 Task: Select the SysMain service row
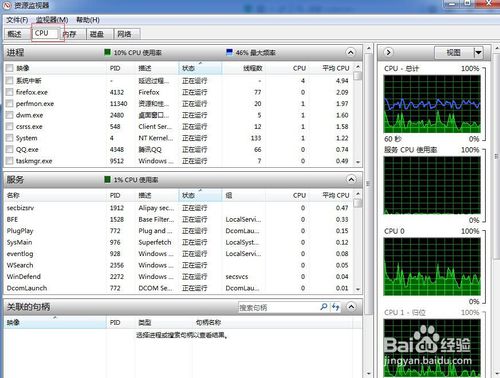(x=178, y=242)
